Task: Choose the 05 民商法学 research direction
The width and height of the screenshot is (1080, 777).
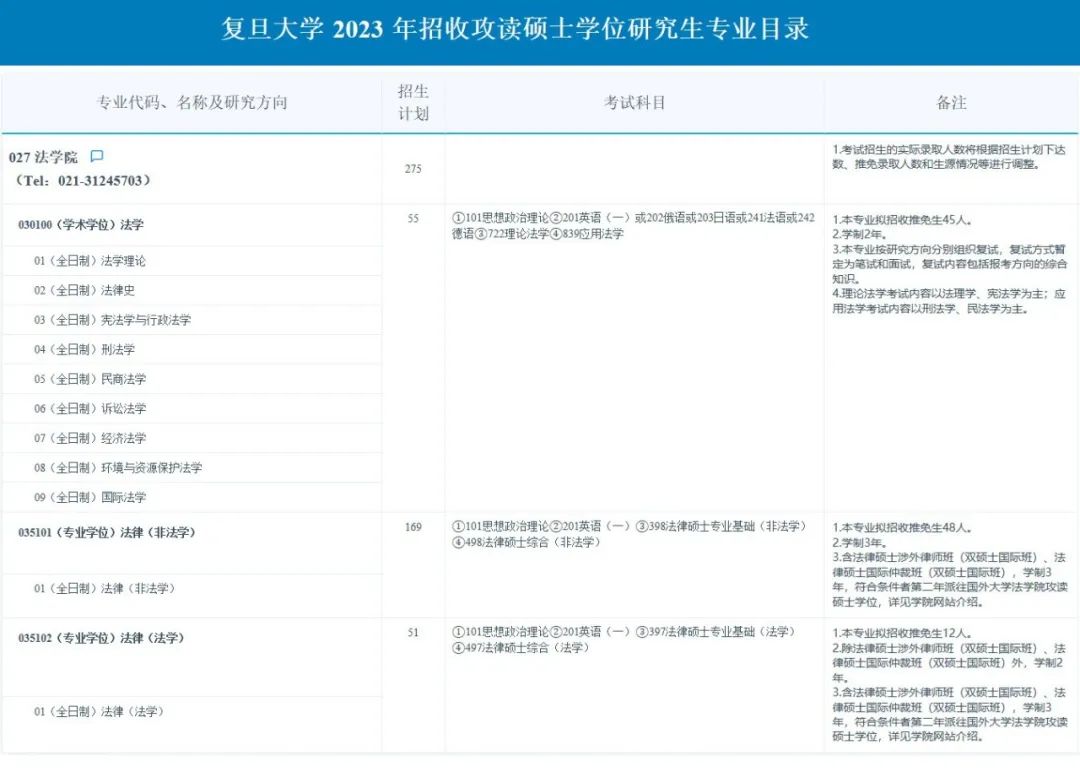Action: pos(90,379)
